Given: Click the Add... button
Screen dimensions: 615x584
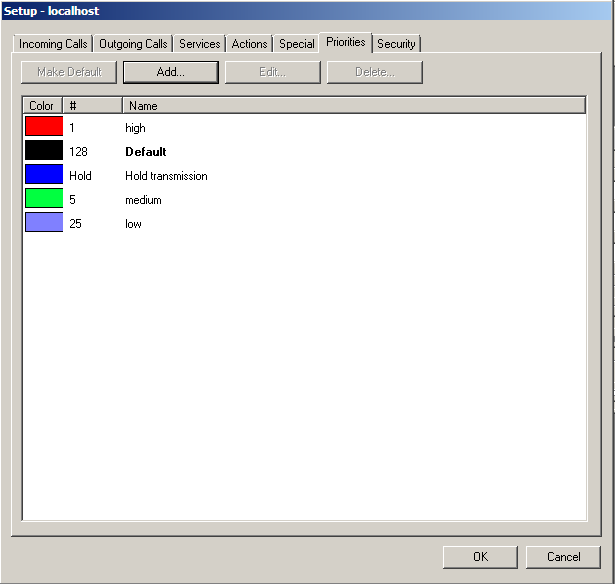Looking at the screenshot, I should (170, 72).
